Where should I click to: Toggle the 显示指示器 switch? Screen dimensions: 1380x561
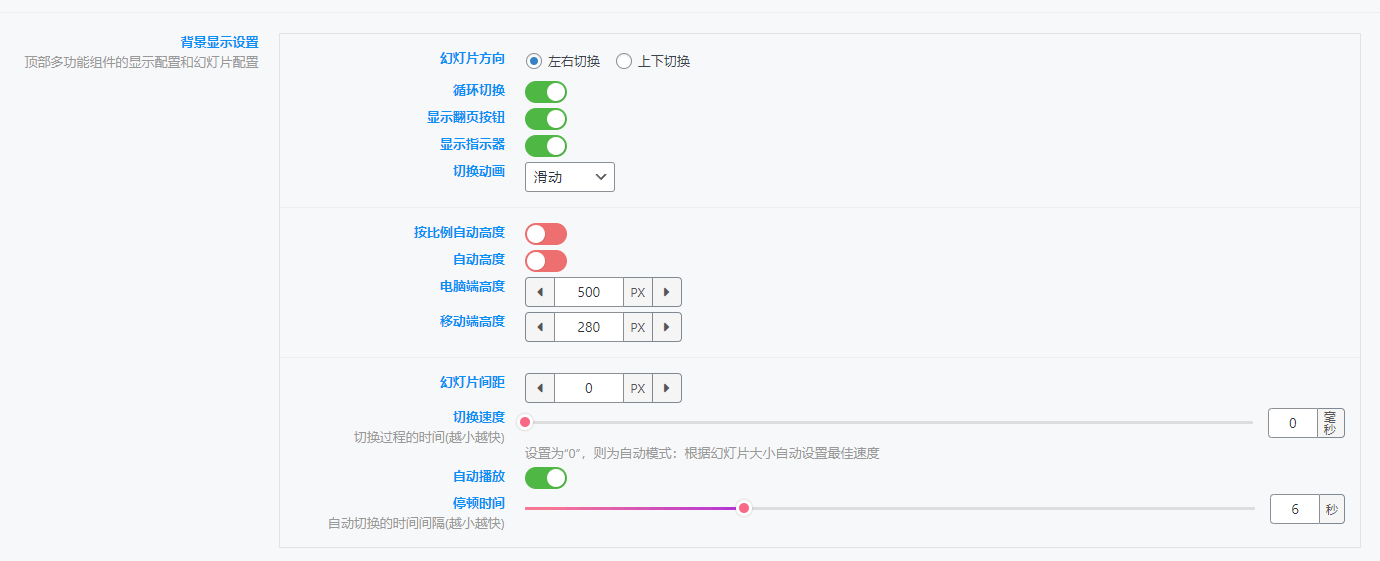pos(546,146)
